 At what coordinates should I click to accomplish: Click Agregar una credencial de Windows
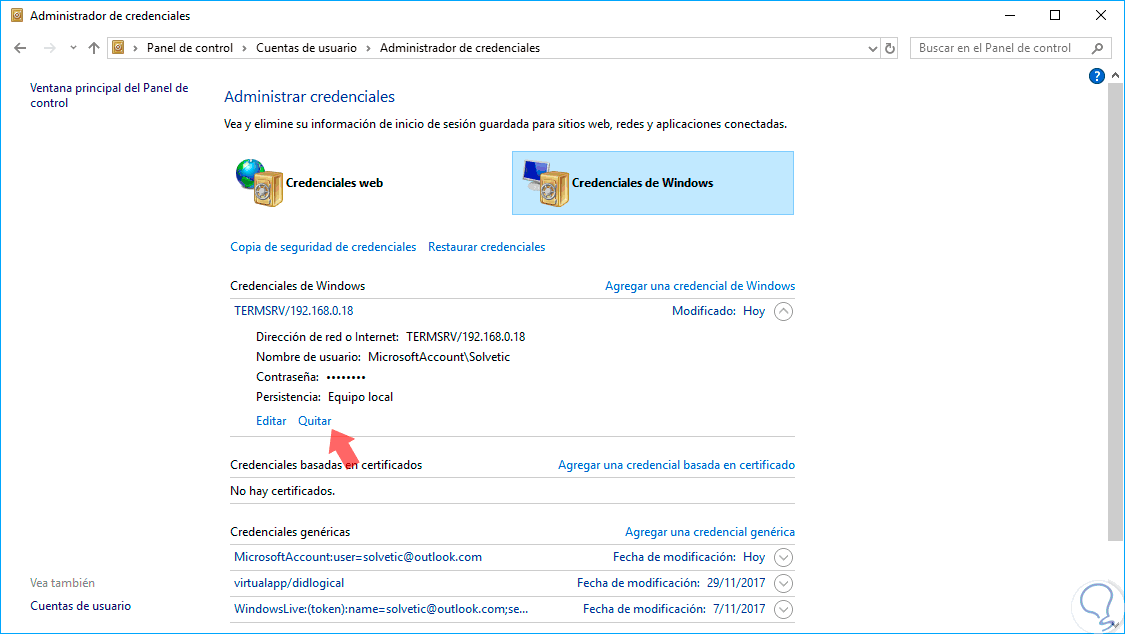700,286
